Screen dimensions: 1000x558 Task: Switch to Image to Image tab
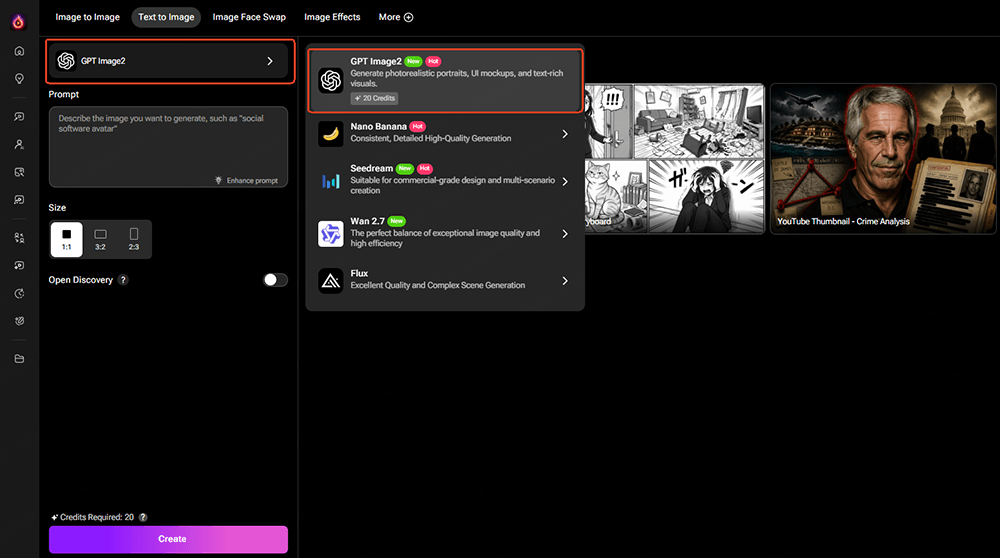click(x=87, y=17)
